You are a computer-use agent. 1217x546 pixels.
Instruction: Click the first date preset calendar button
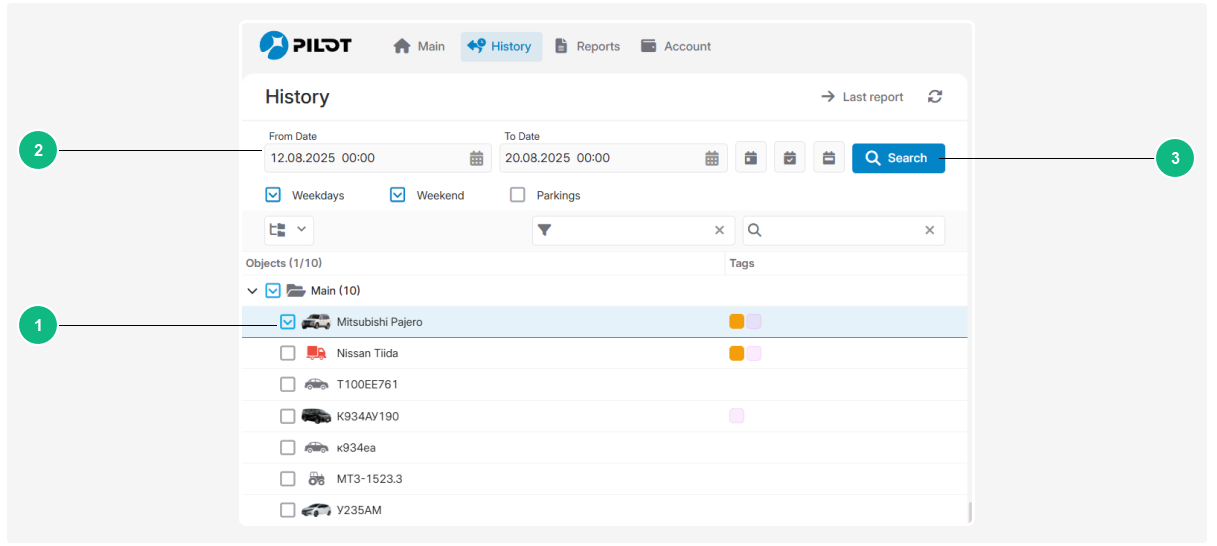click(x=750, y=158)
